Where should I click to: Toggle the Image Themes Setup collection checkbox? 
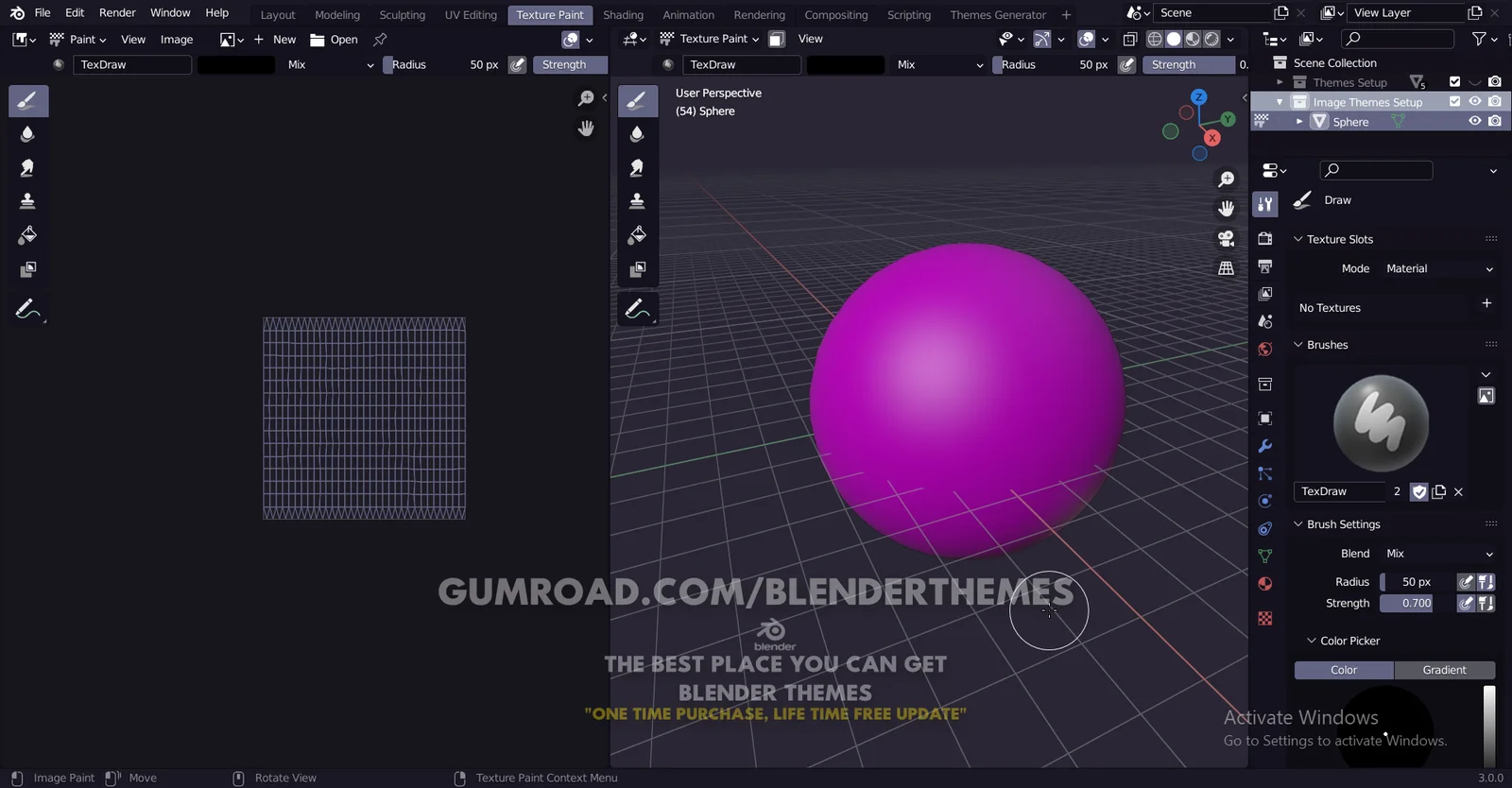(x=1455, y=102)
